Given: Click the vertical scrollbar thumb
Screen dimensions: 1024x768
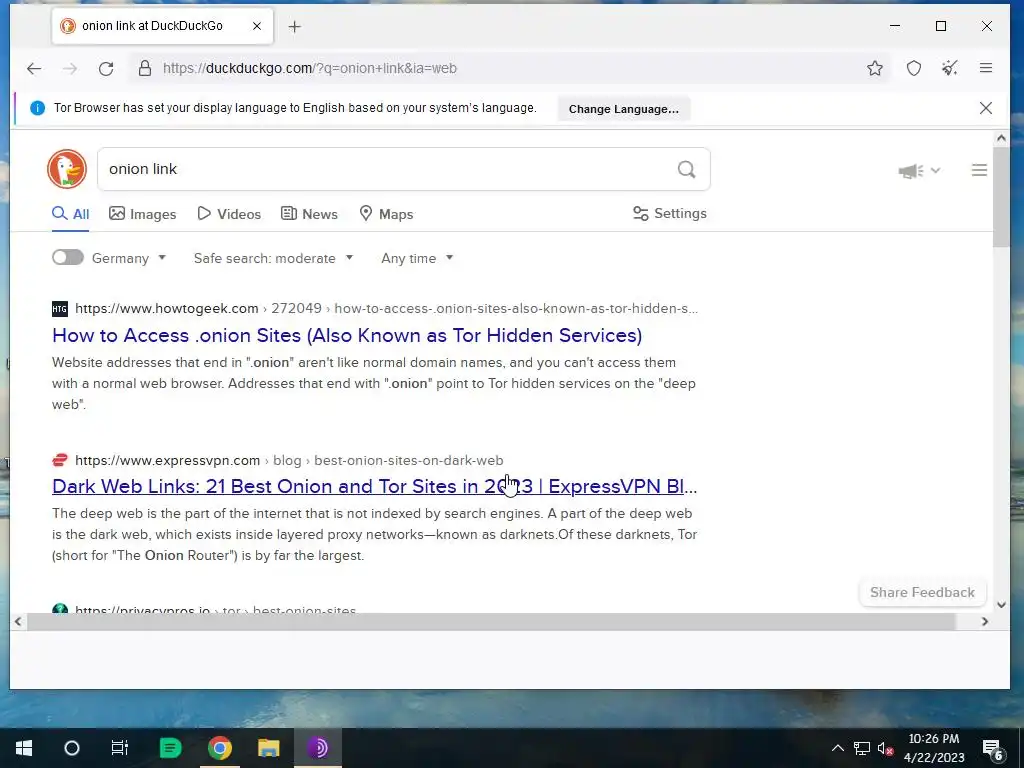Looking at the screenshot, I should tap(1001, 197).
